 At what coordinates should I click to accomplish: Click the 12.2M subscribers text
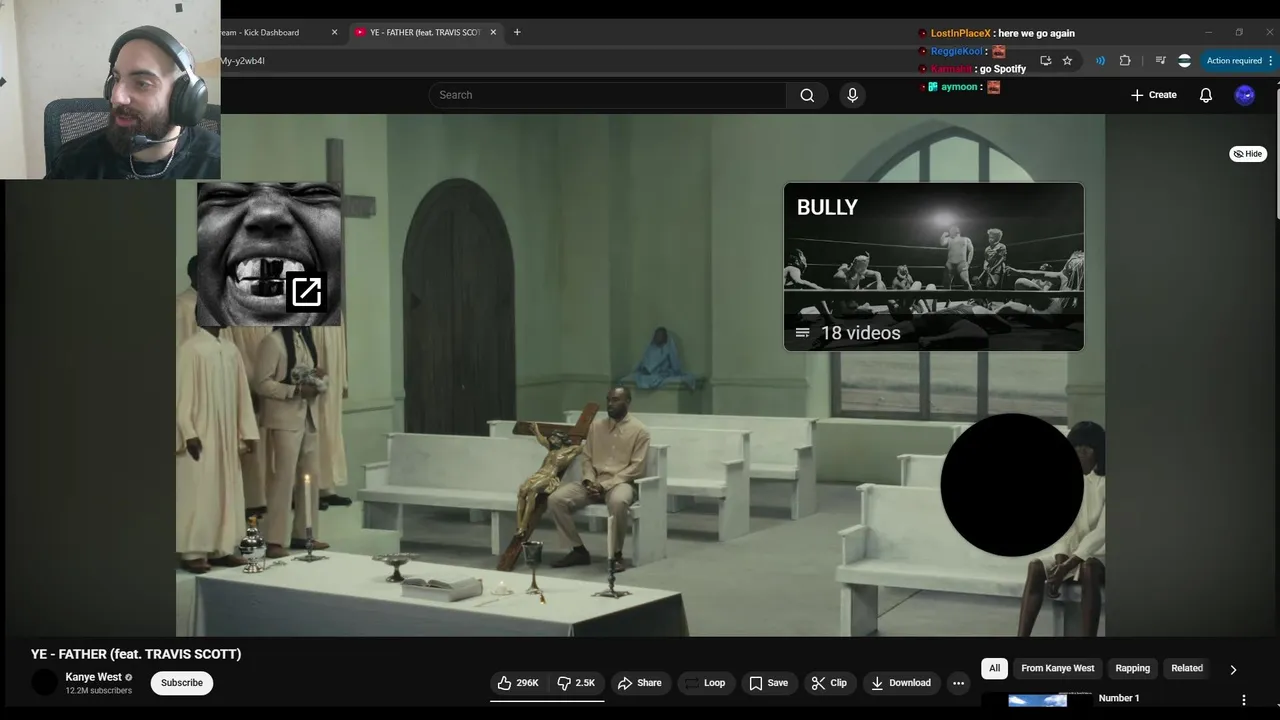(x=99, y=691)
